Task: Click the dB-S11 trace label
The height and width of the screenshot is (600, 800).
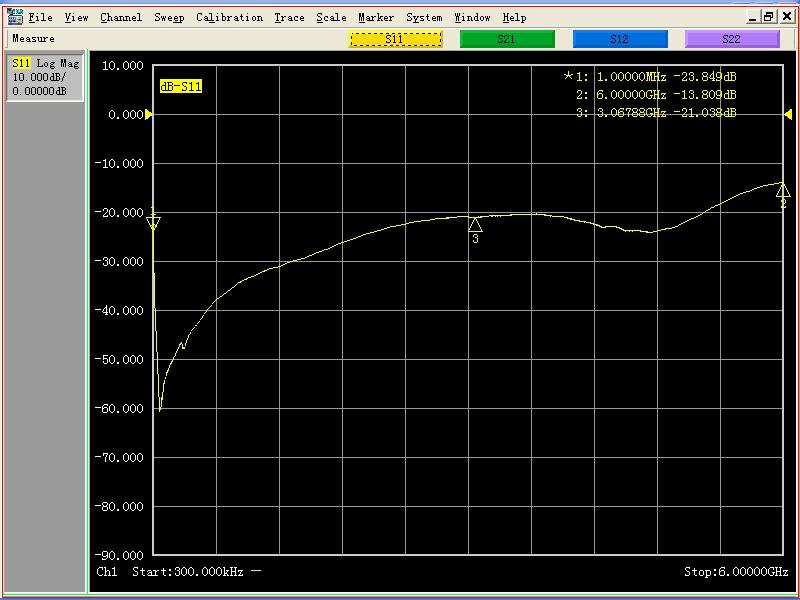Action: [181, 86]
